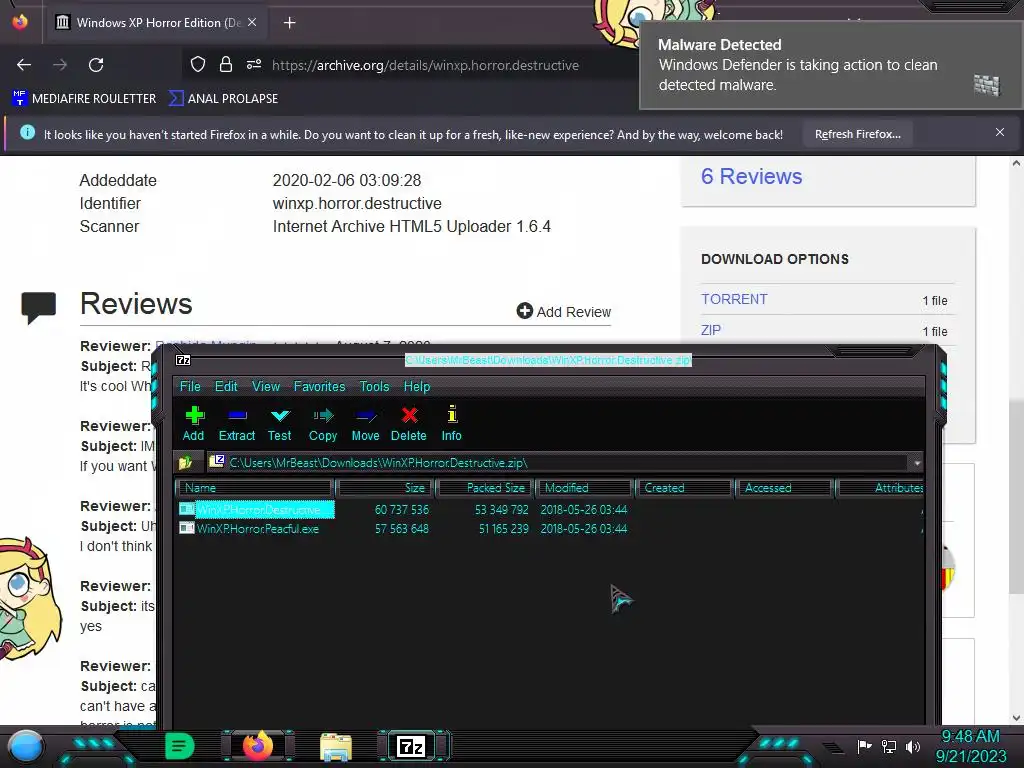The image size is (1024, 768).
Task: Open the Info dialog in 7-Zip
Action: tap(451, 423)
